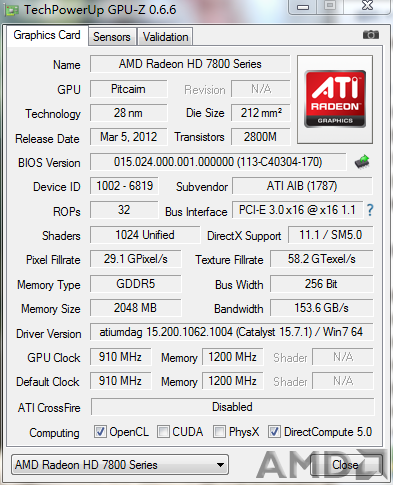393x485 pixels.
Task: Minimize the GPU-Z window
Action: click(303, 7)
